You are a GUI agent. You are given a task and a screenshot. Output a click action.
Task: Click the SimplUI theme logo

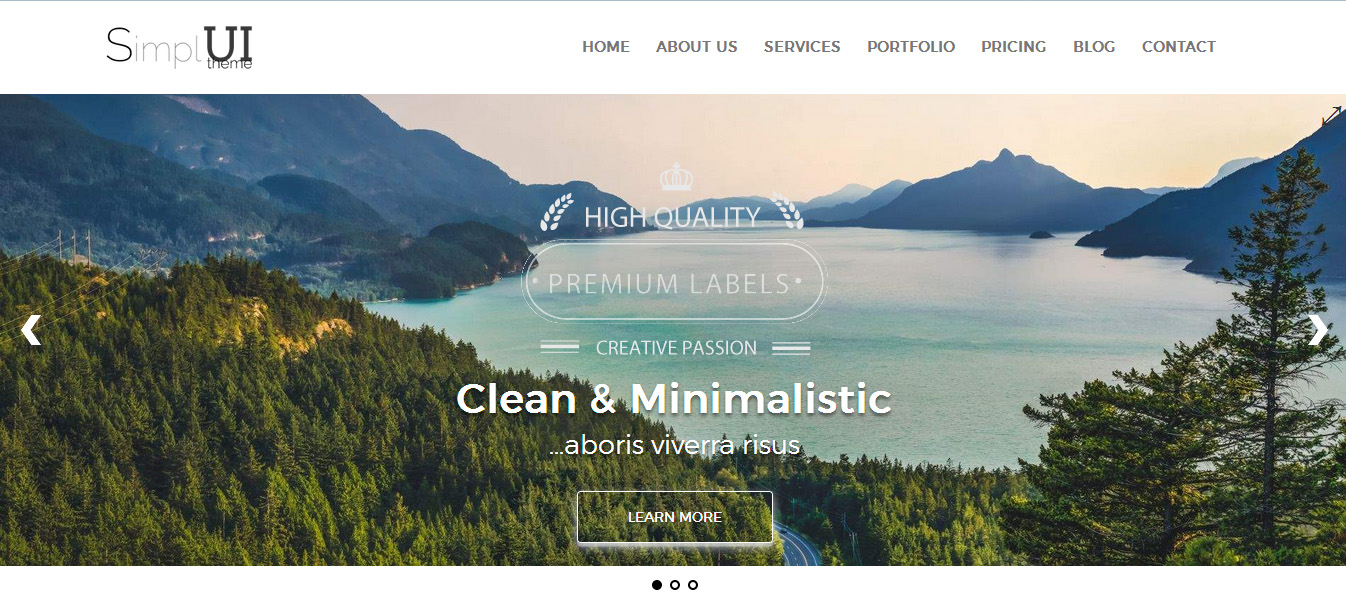(179, 47)
